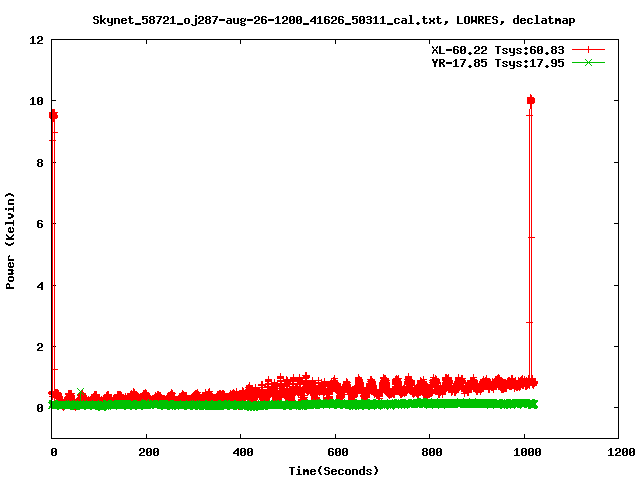Click x-axis tick label 400
Viewport: 640px width, 480px height.
(243, 452)
